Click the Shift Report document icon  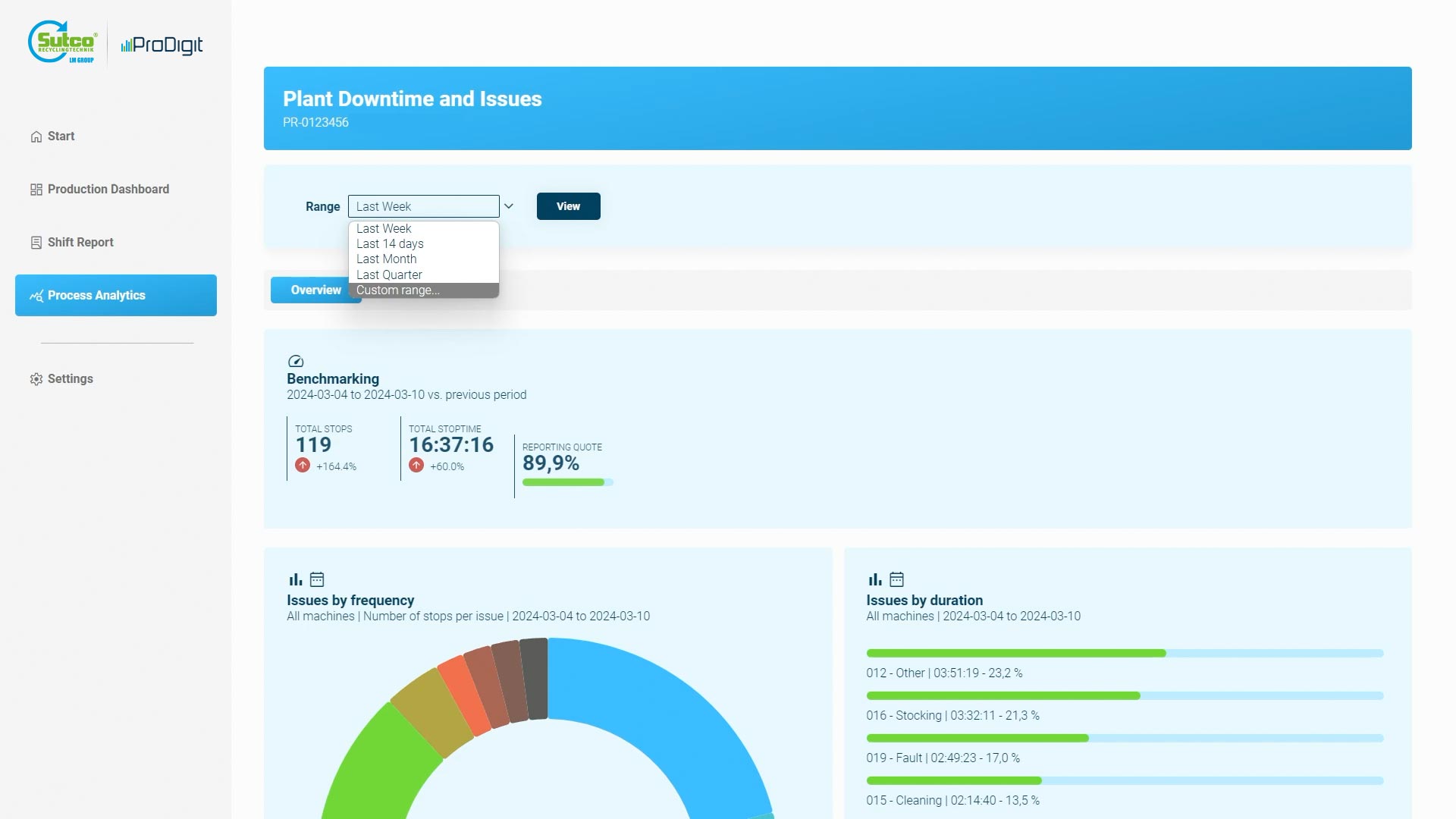point(36,243)
